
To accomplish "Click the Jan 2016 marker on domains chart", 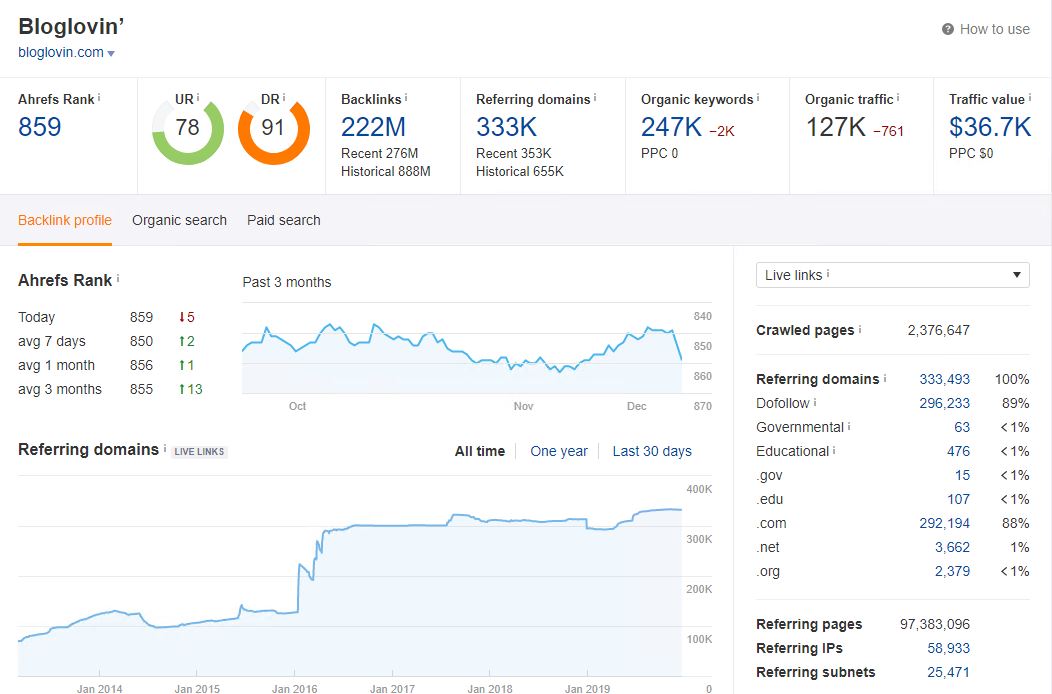I will point(295,689).
